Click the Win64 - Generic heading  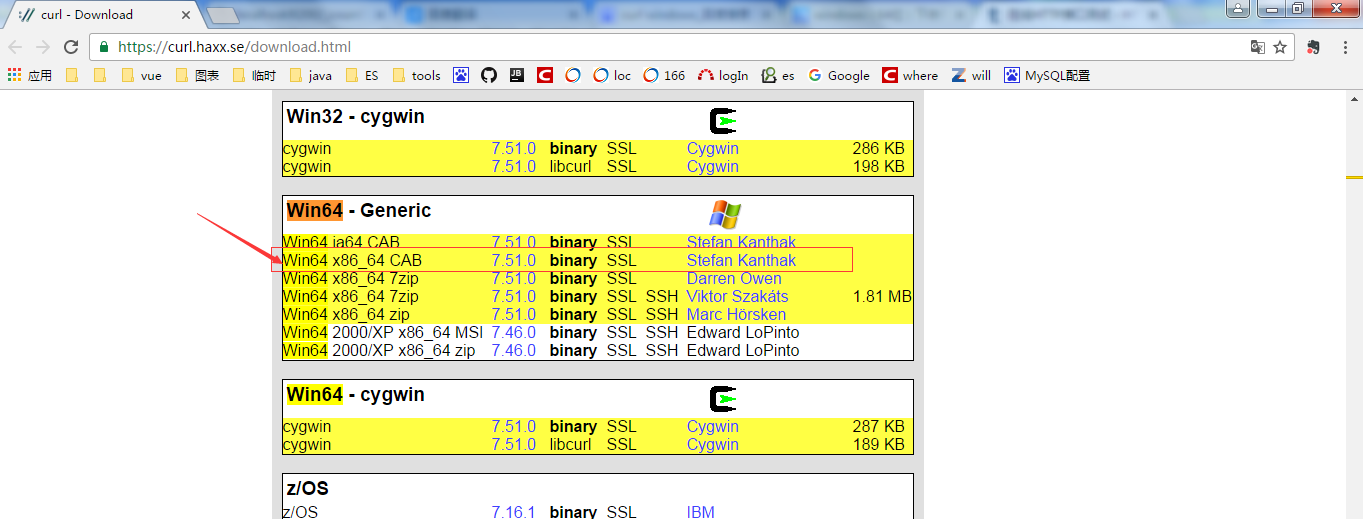(x=359, y=211)
